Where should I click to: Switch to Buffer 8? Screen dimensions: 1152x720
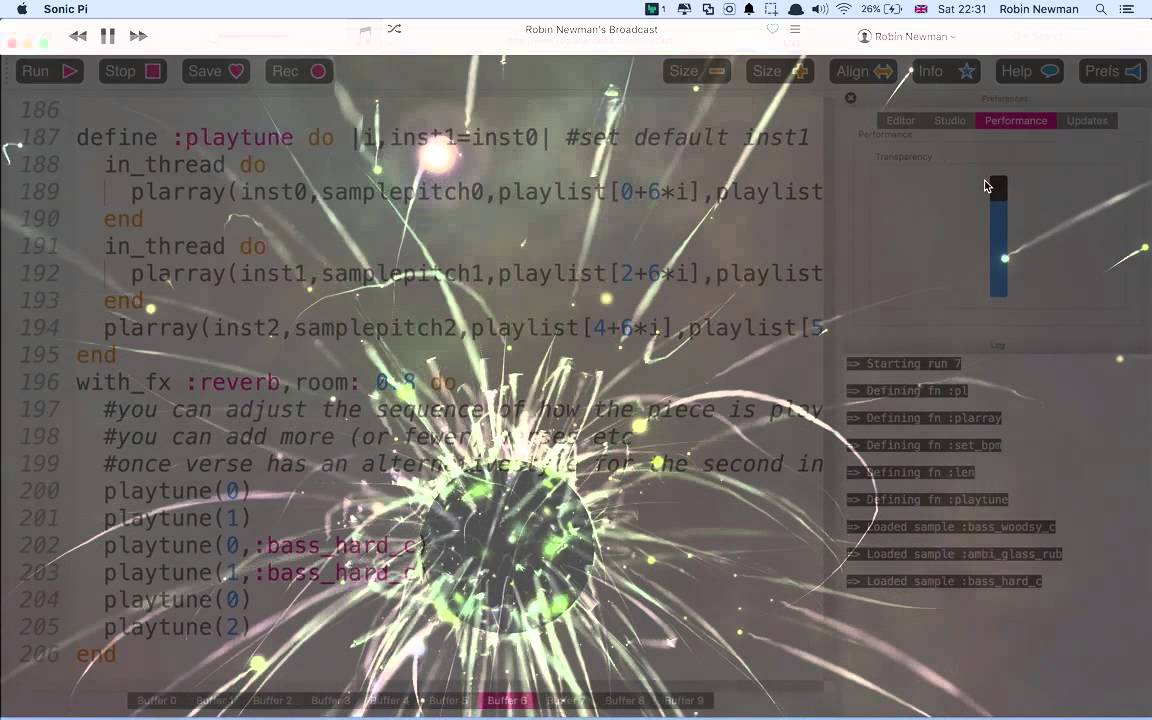click(x=624, y=701)
